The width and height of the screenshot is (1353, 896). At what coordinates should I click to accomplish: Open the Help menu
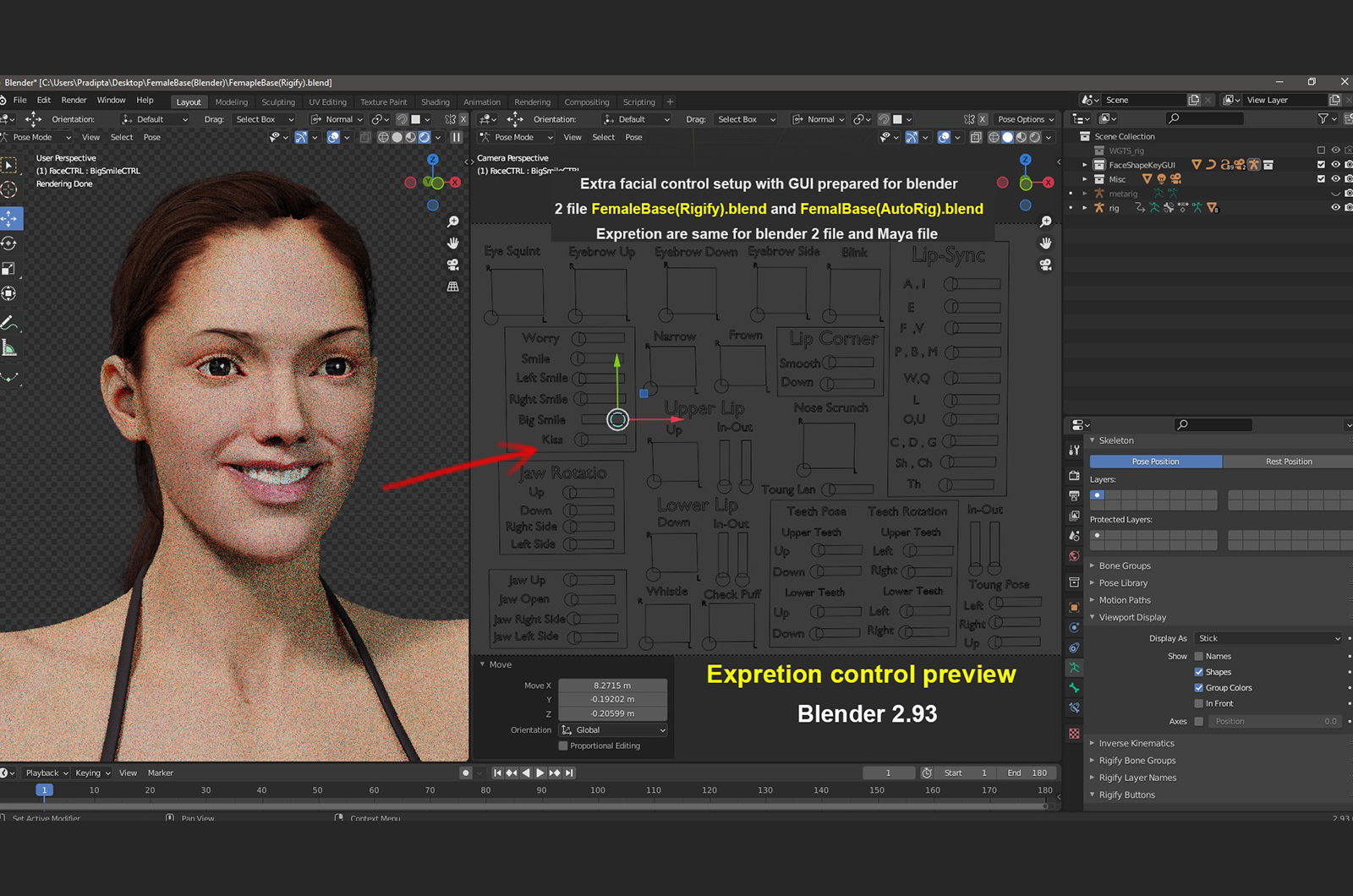145,100
